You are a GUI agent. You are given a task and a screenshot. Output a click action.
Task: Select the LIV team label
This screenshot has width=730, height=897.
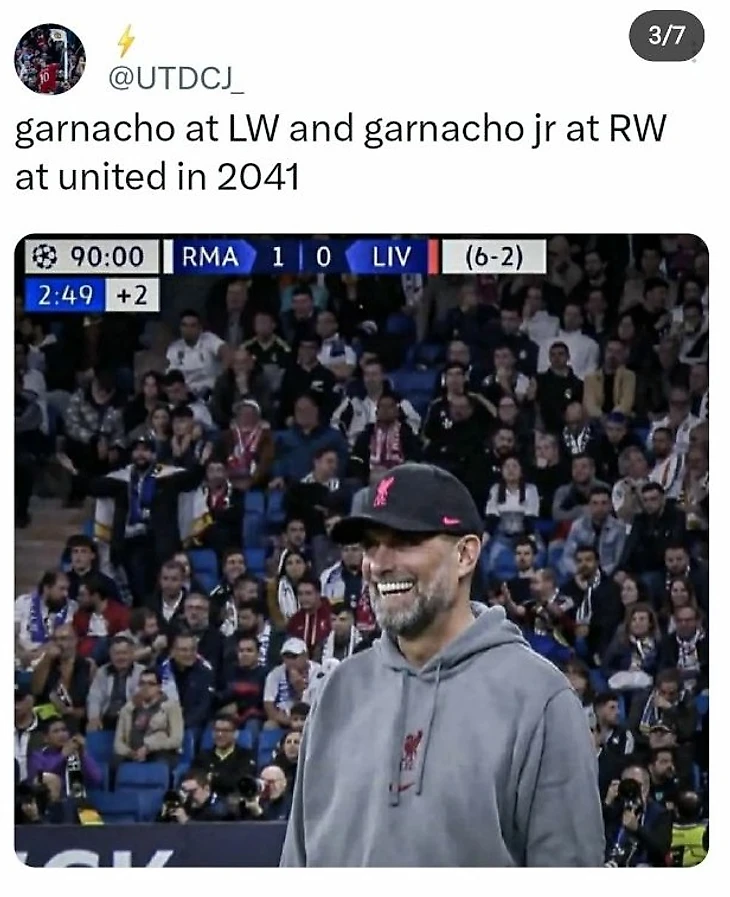click(392, 256)
